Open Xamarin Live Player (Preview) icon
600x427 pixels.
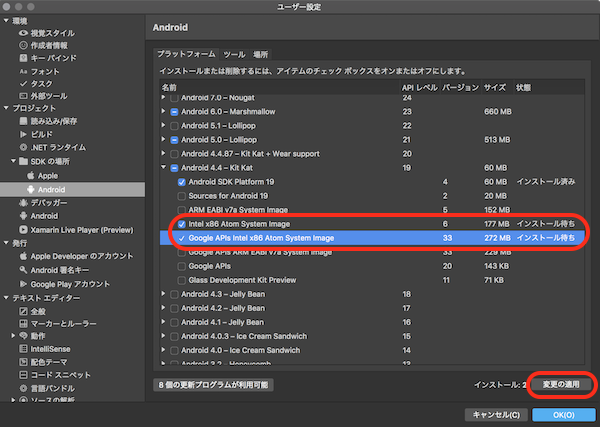pyautogui.click(x=23, y=230)
